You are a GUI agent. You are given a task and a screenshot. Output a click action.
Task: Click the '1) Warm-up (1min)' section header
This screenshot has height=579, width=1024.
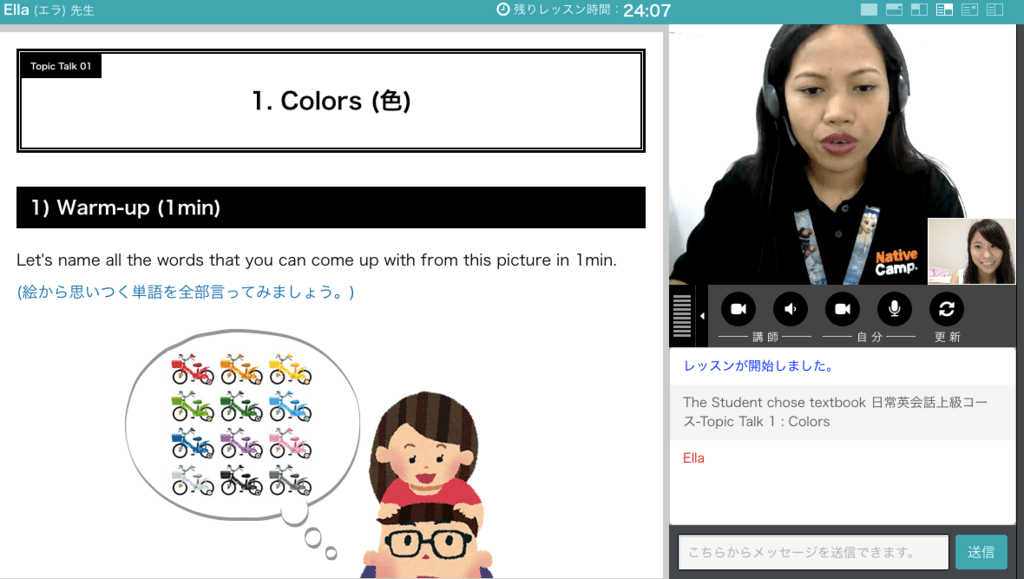pyautogui.click(x=331, y=208)
